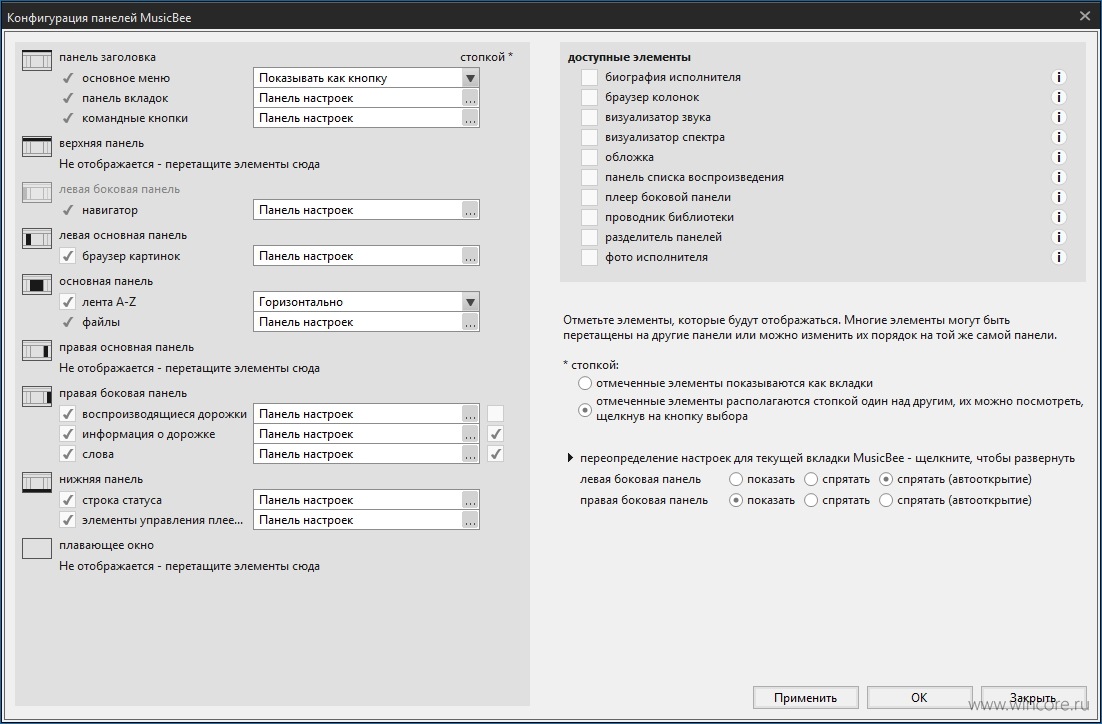This screenshot has width=1102, height=724.
Task: Toggle the строка статуса checkbox
Action: [67, 500]
